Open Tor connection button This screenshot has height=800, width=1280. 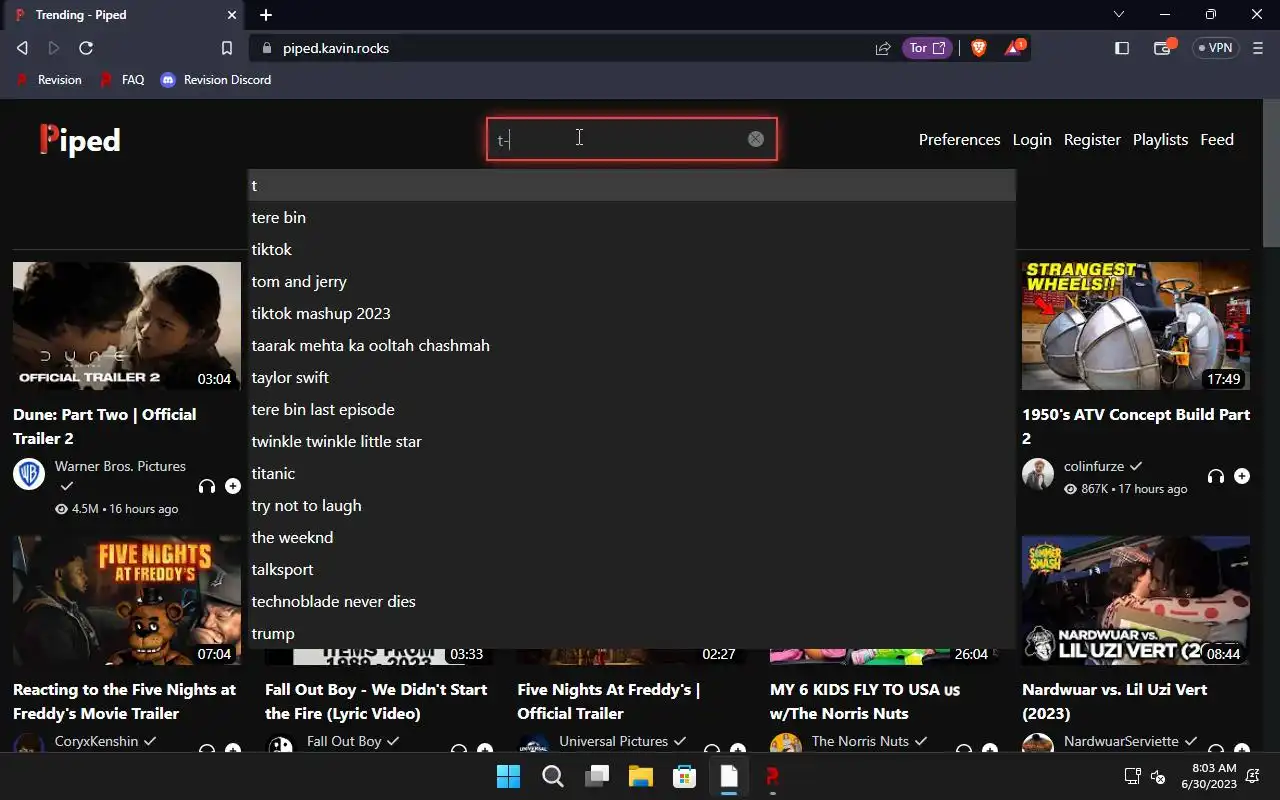[x=927, y=48]
